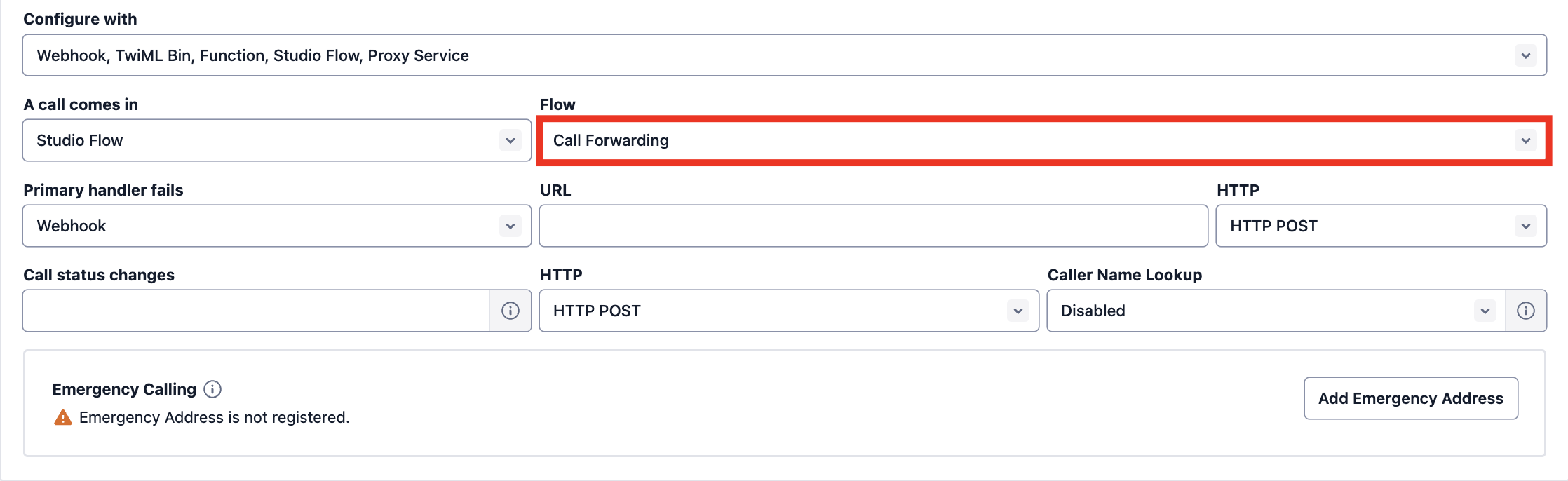Click the Primary handler fails label
Image resolution: width=1568 pixels, height=481 pixels.
coord(103,190)
